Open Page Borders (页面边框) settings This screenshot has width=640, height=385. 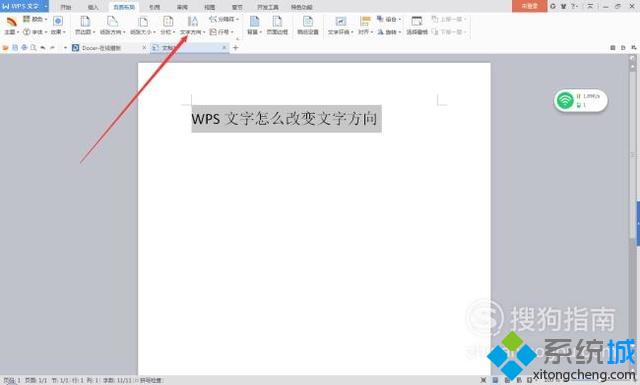click(277, 25)
